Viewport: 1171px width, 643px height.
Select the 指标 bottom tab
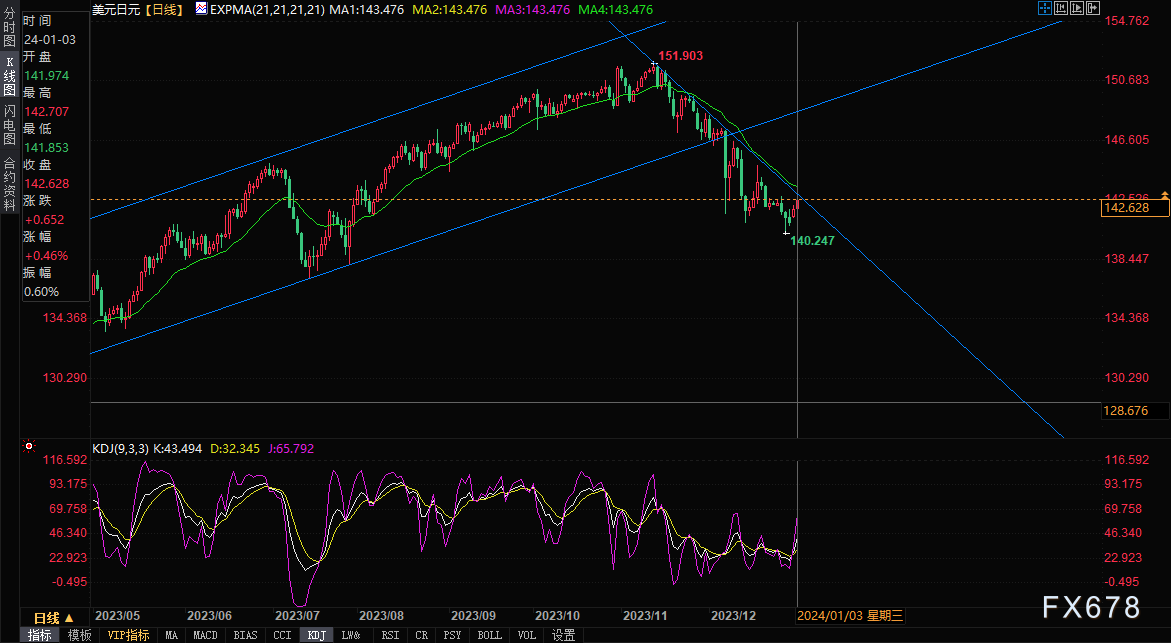[40, 635]
